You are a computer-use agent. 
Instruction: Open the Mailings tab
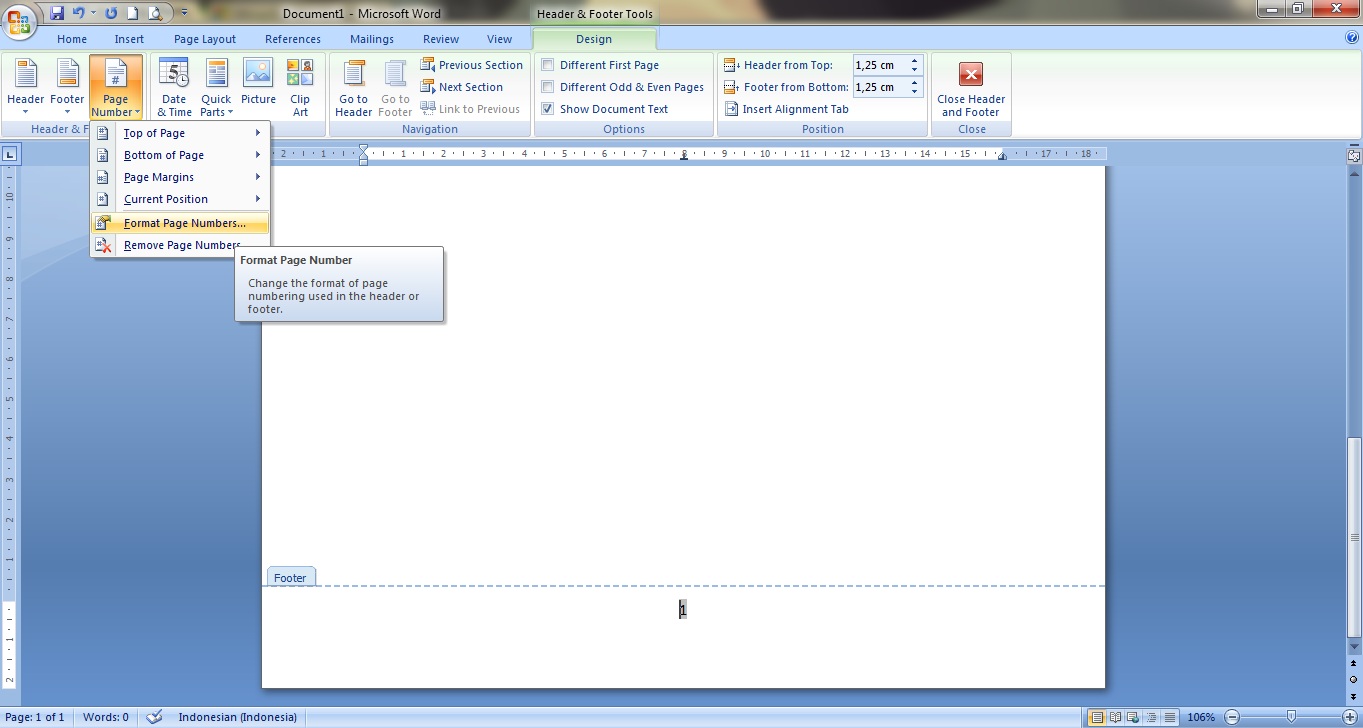click(372, 39)
